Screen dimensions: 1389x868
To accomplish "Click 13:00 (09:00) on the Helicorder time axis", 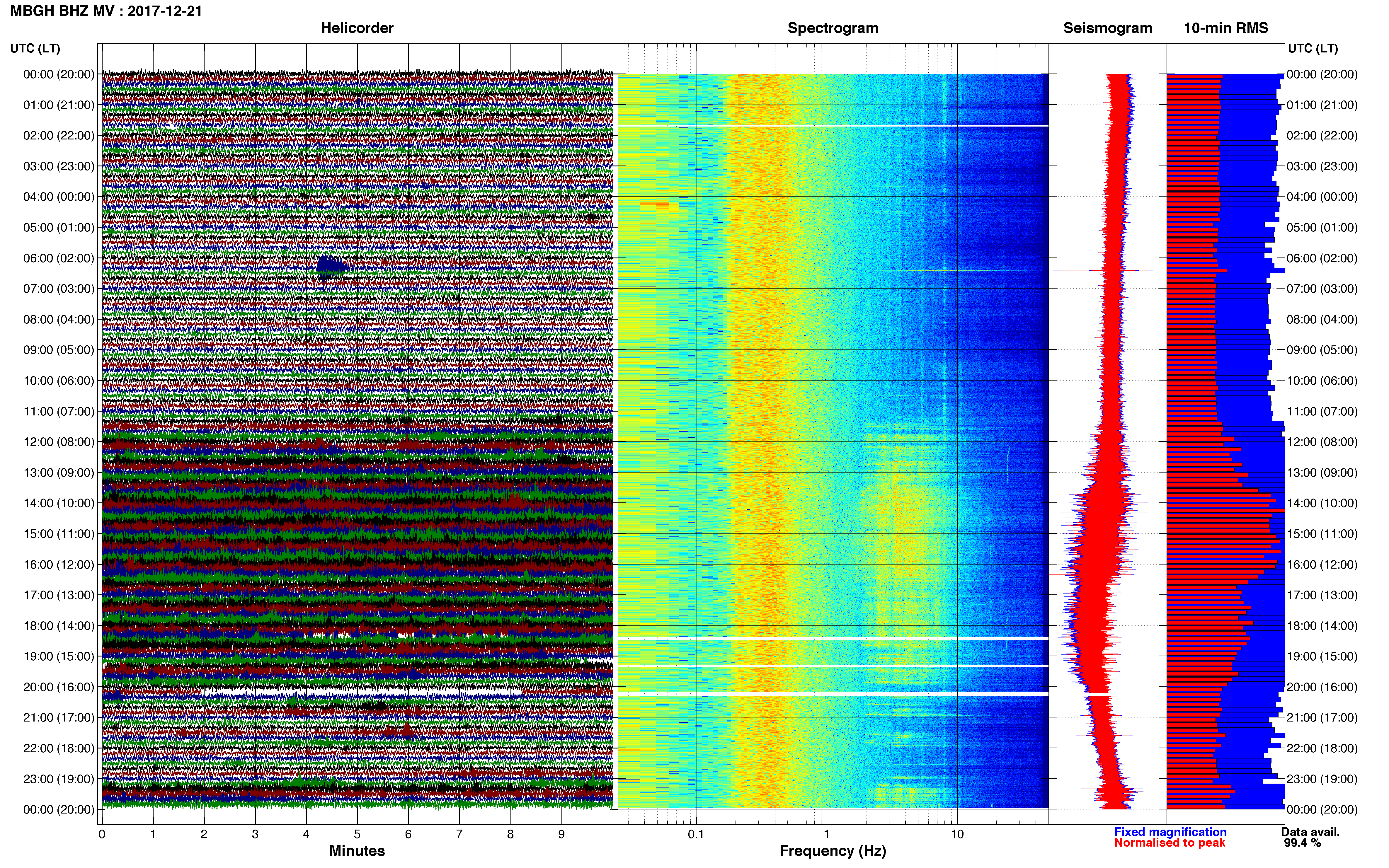I will (x=59, y=473).
